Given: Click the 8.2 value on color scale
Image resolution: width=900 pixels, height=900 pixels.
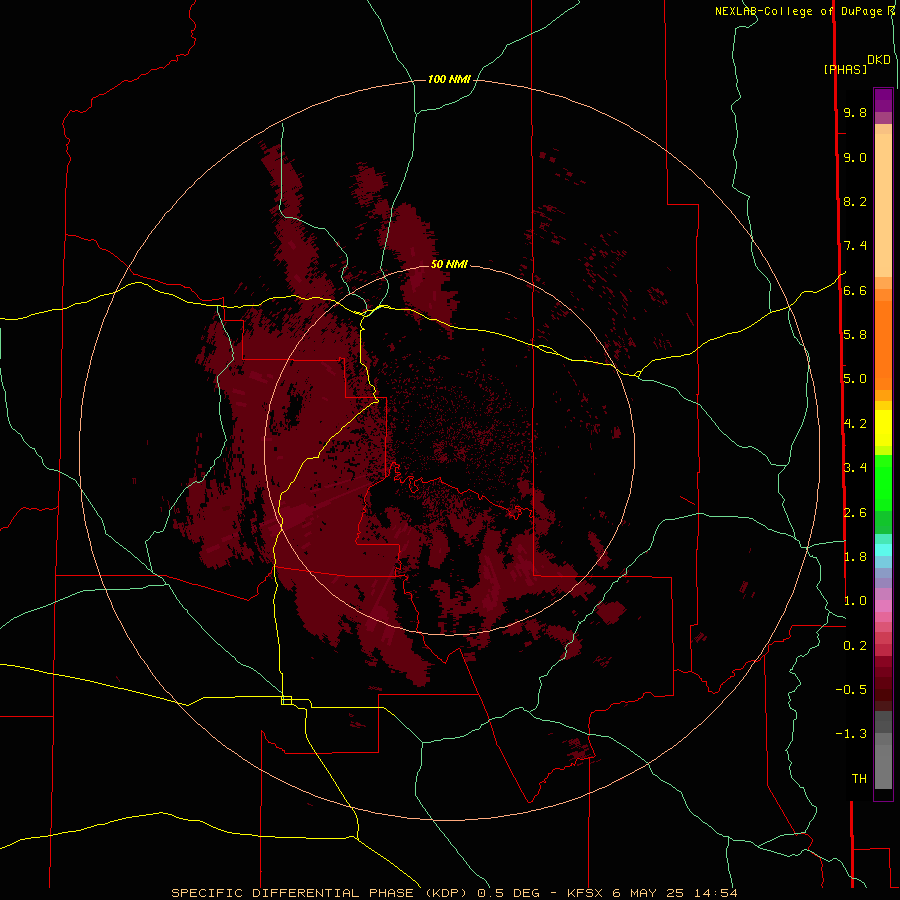Looking at the screenshot, I should point(855,201).
